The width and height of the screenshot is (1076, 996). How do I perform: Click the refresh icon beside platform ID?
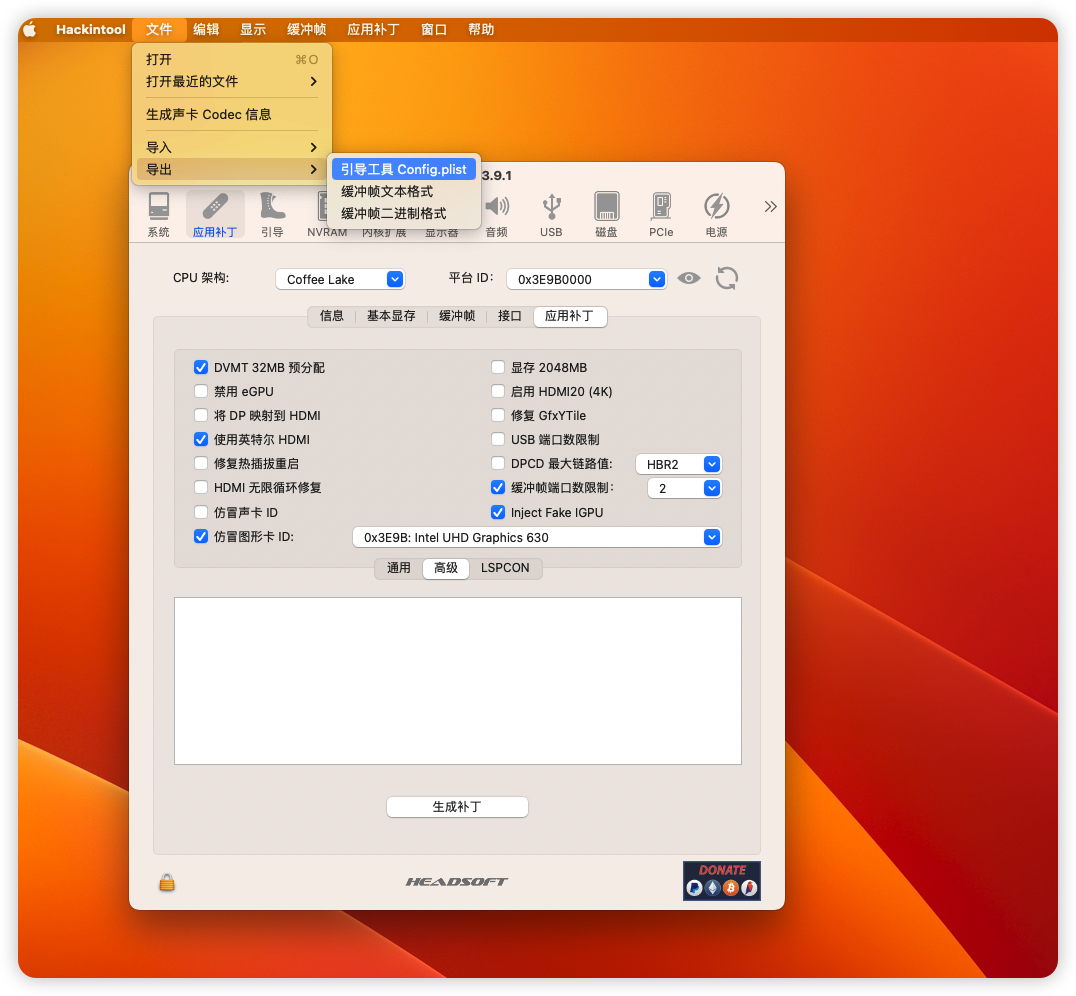click(727, 279)
